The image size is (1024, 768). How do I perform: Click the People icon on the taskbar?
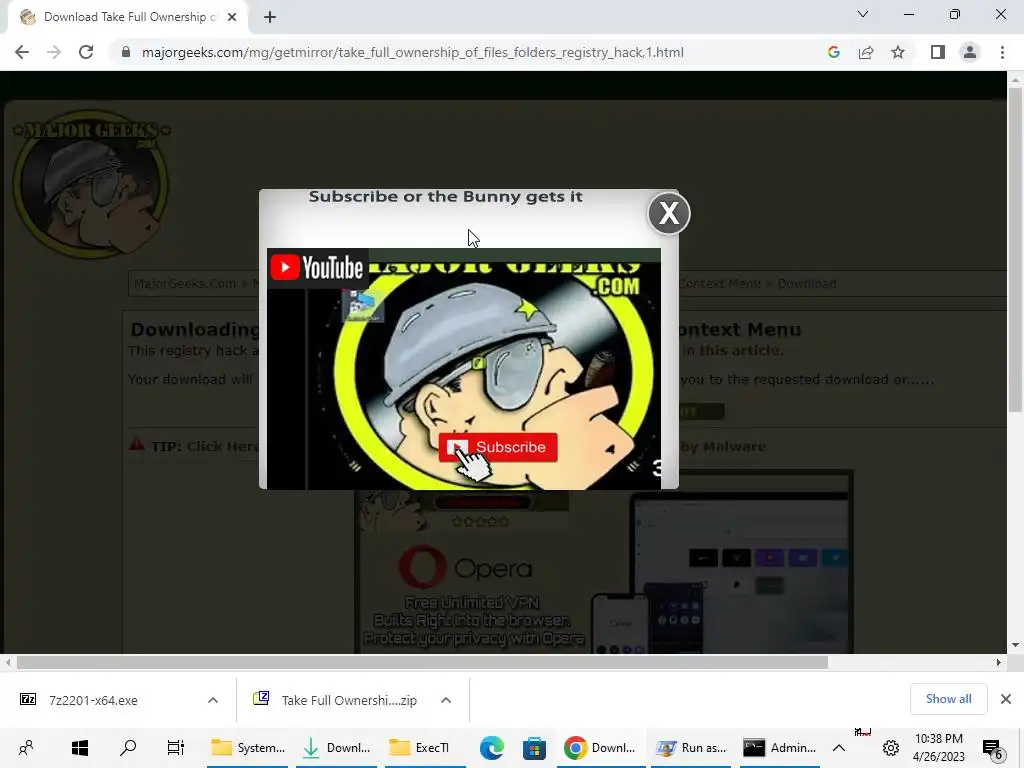point(26,748)
